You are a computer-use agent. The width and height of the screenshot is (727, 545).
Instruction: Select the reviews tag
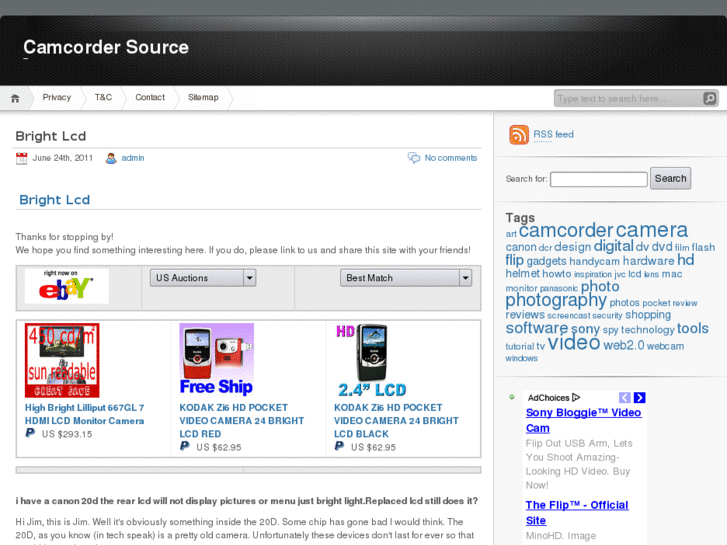(x=525, y=315)
